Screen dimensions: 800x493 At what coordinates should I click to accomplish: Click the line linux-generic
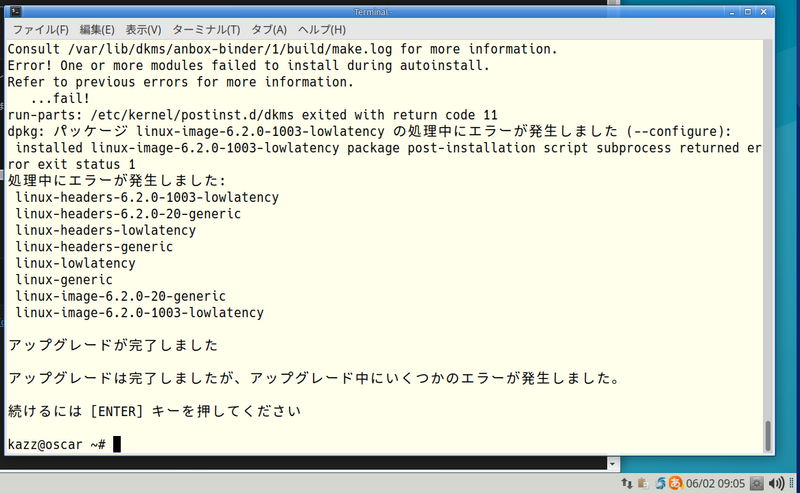[x=64, y=280]
